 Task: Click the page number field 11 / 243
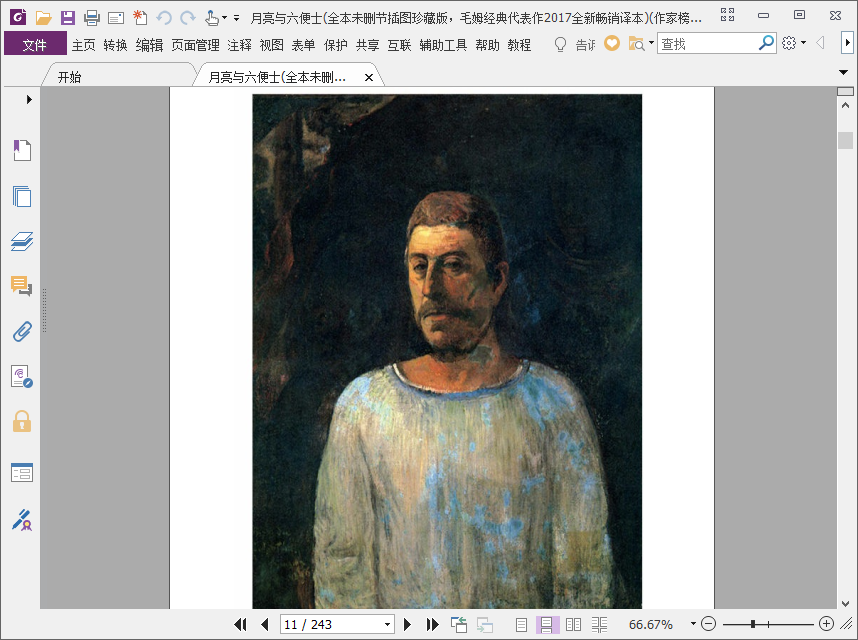click(x=331, y=624)
